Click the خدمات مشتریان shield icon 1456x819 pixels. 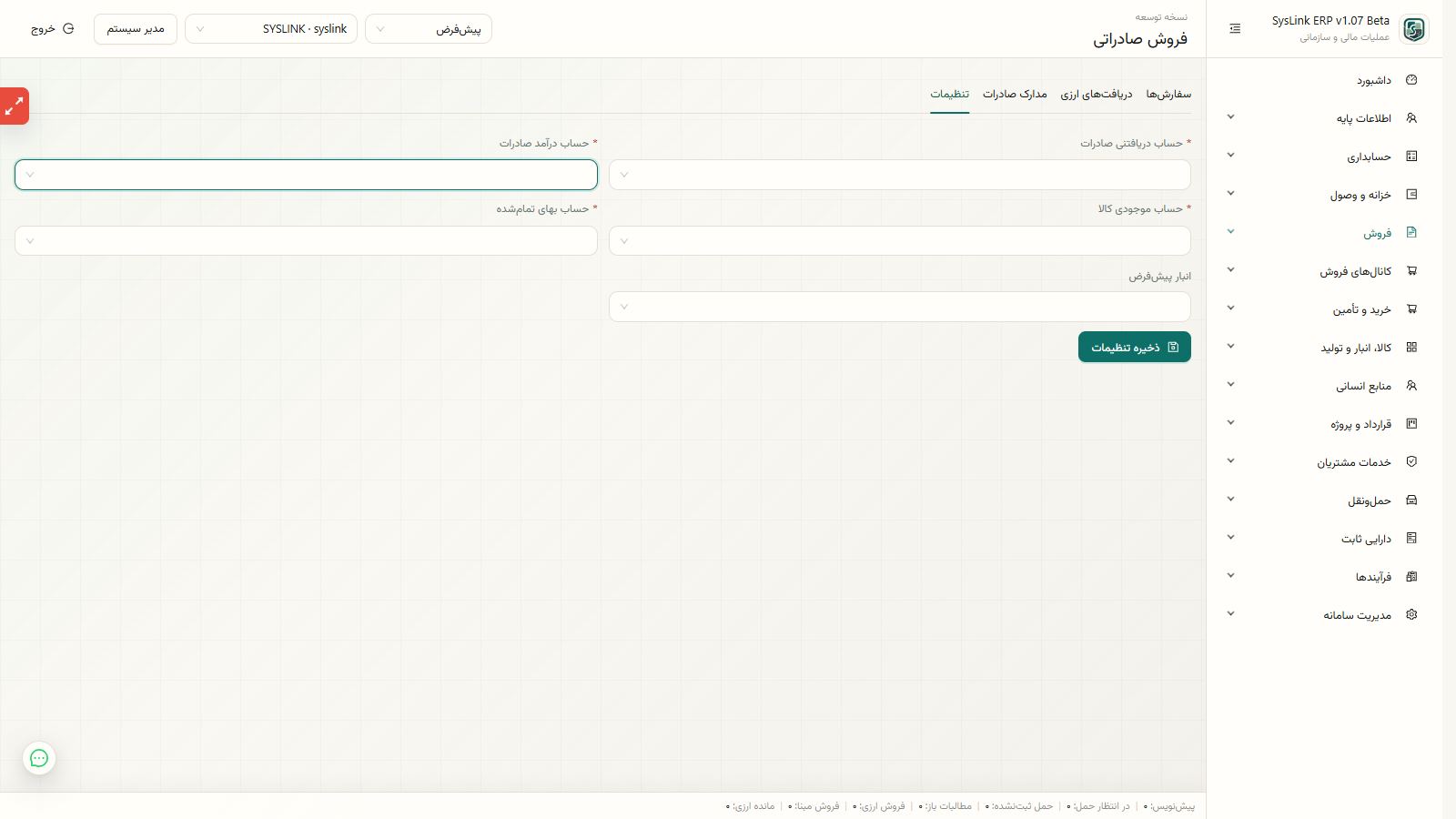(x=1411, y=462)
